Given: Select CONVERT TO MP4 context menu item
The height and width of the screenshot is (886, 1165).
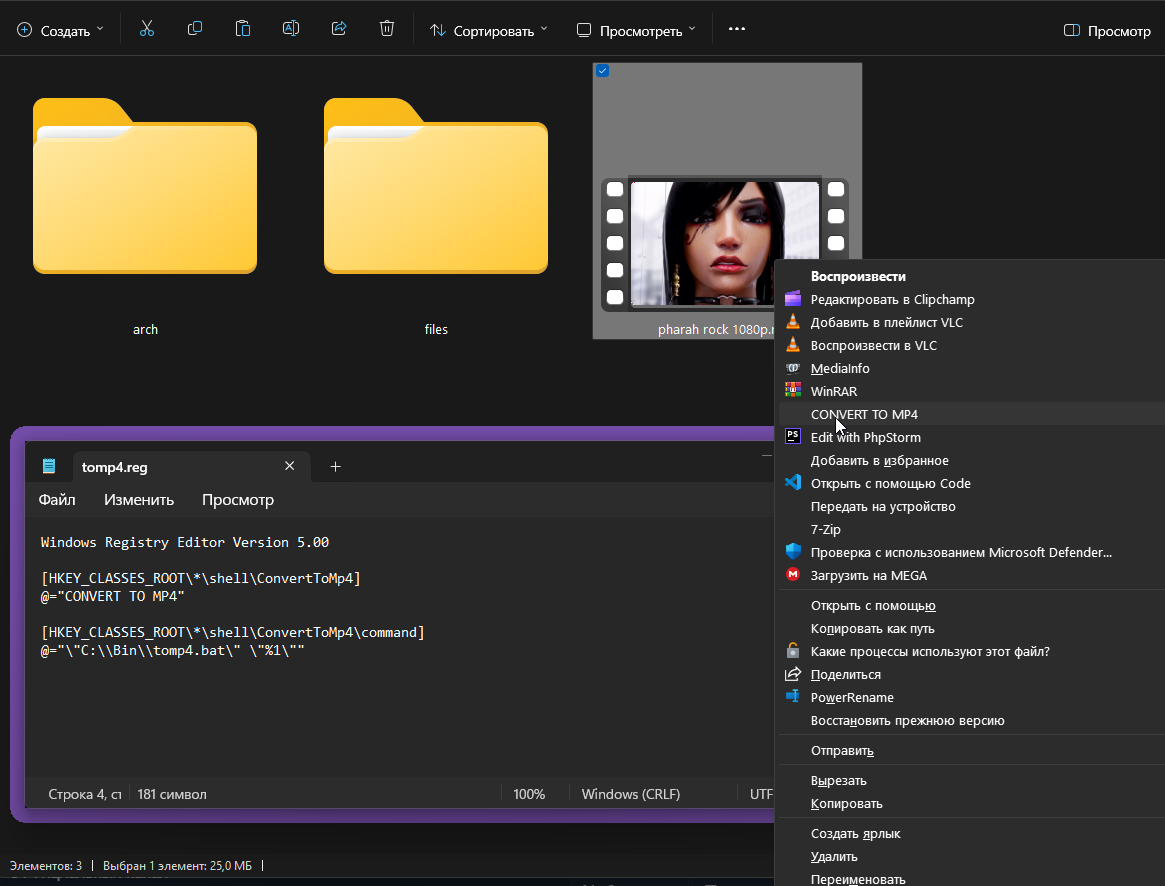Looking at the screenshot, I should (x=864, y=414).
